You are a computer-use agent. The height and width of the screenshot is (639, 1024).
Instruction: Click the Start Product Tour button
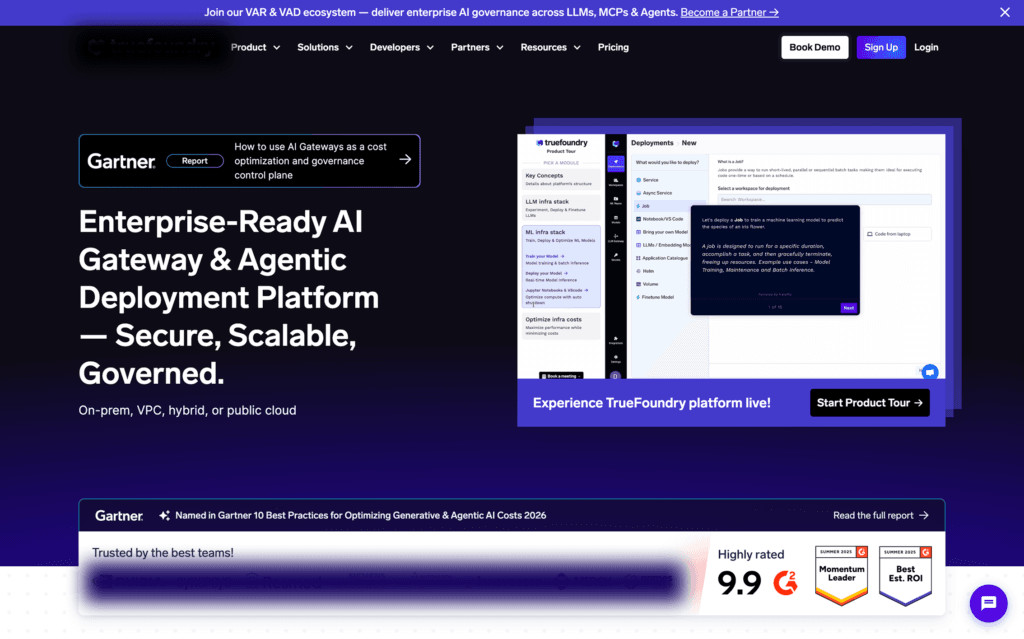(x=869, y=402)
